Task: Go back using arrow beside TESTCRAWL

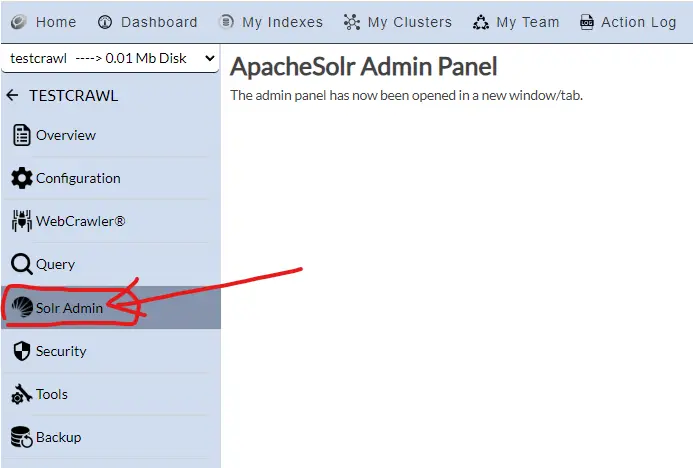Action: pyautogui.click(x=12, y=96)
